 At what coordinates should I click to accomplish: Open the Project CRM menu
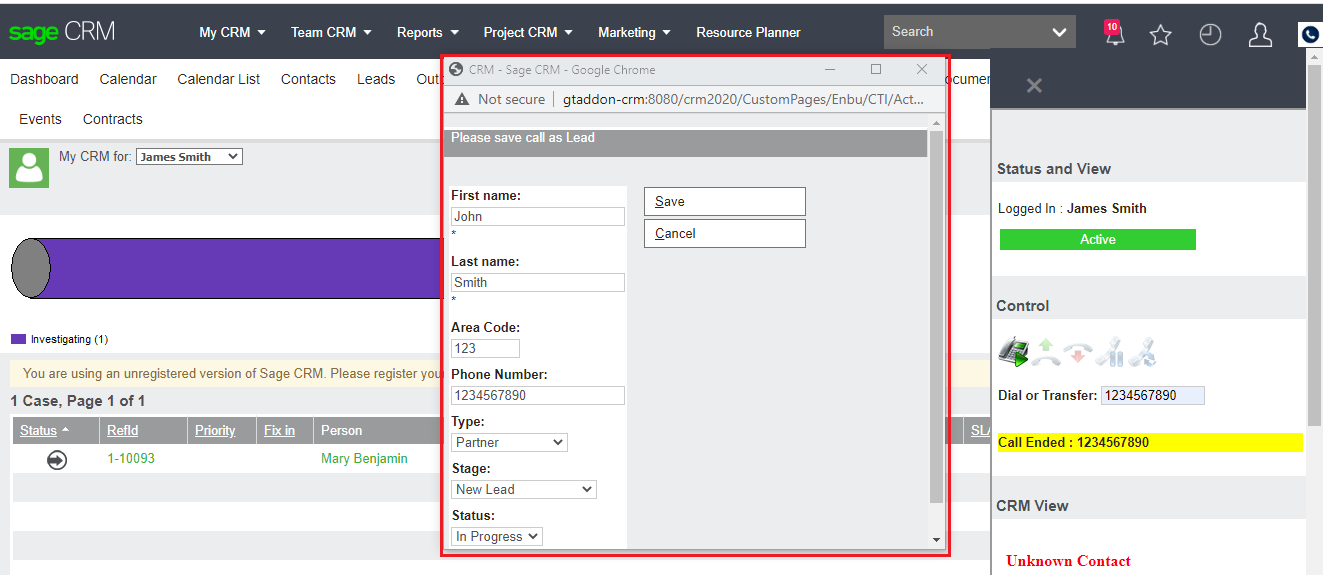[528, 32]
